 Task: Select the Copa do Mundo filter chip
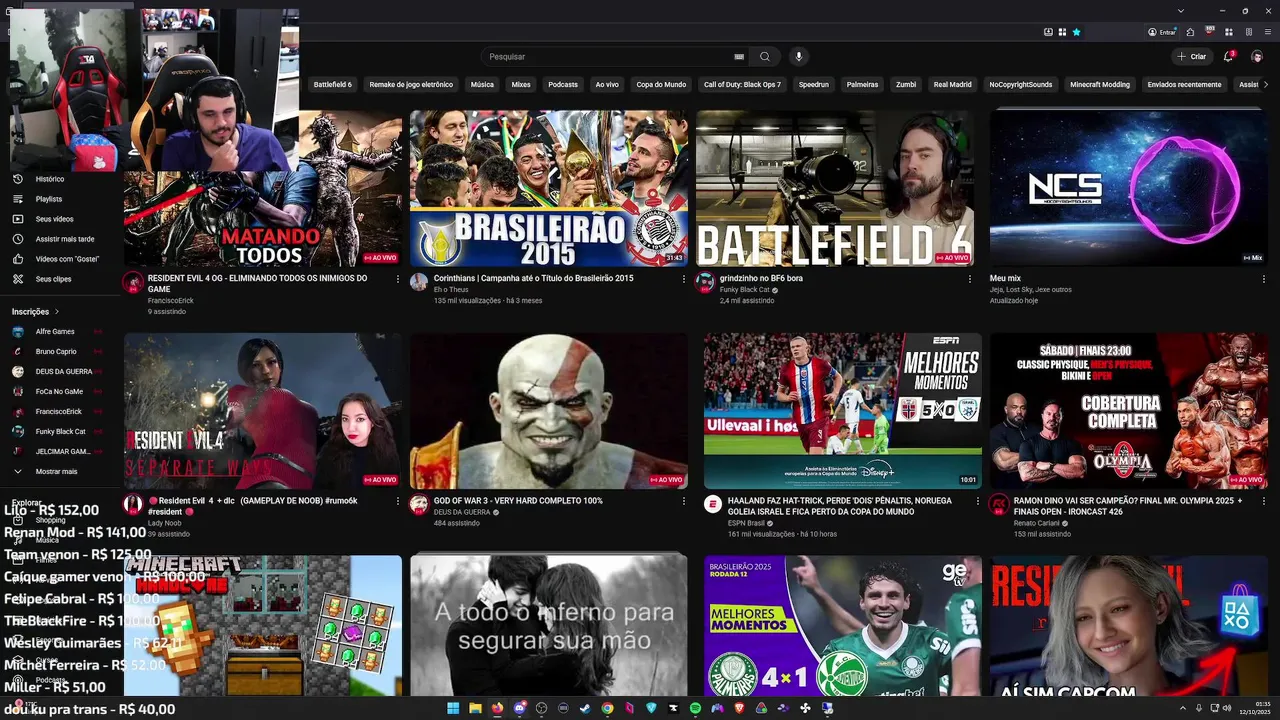click(661, 85)
